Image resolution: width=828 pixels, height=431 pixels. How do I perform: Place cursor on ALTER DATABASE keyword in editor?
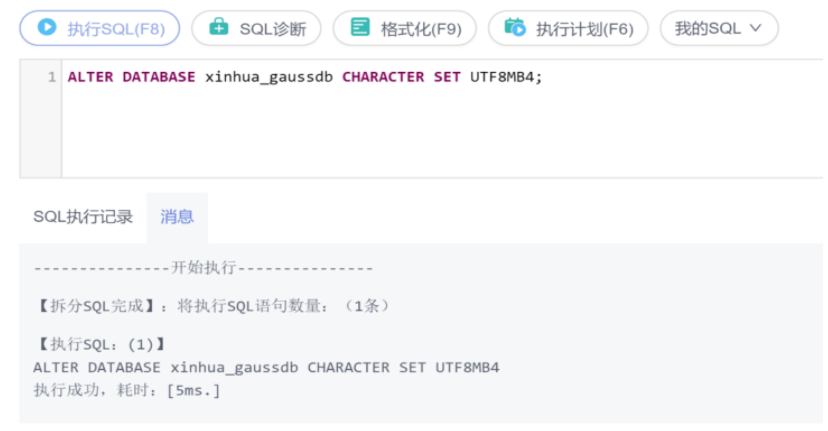(x=131, y=77)
